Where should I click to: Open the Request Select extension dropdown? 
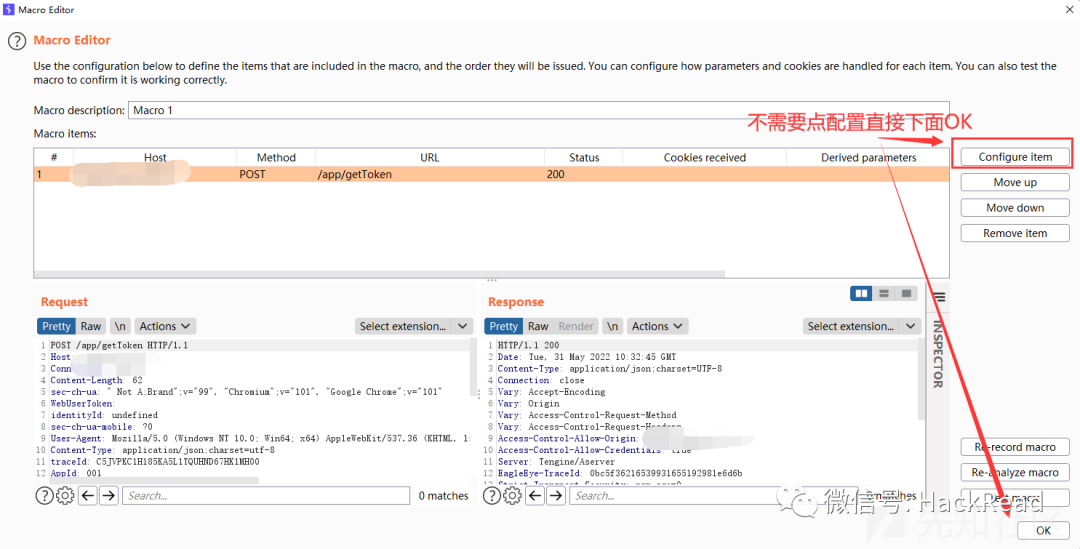[x=414, y=326]
